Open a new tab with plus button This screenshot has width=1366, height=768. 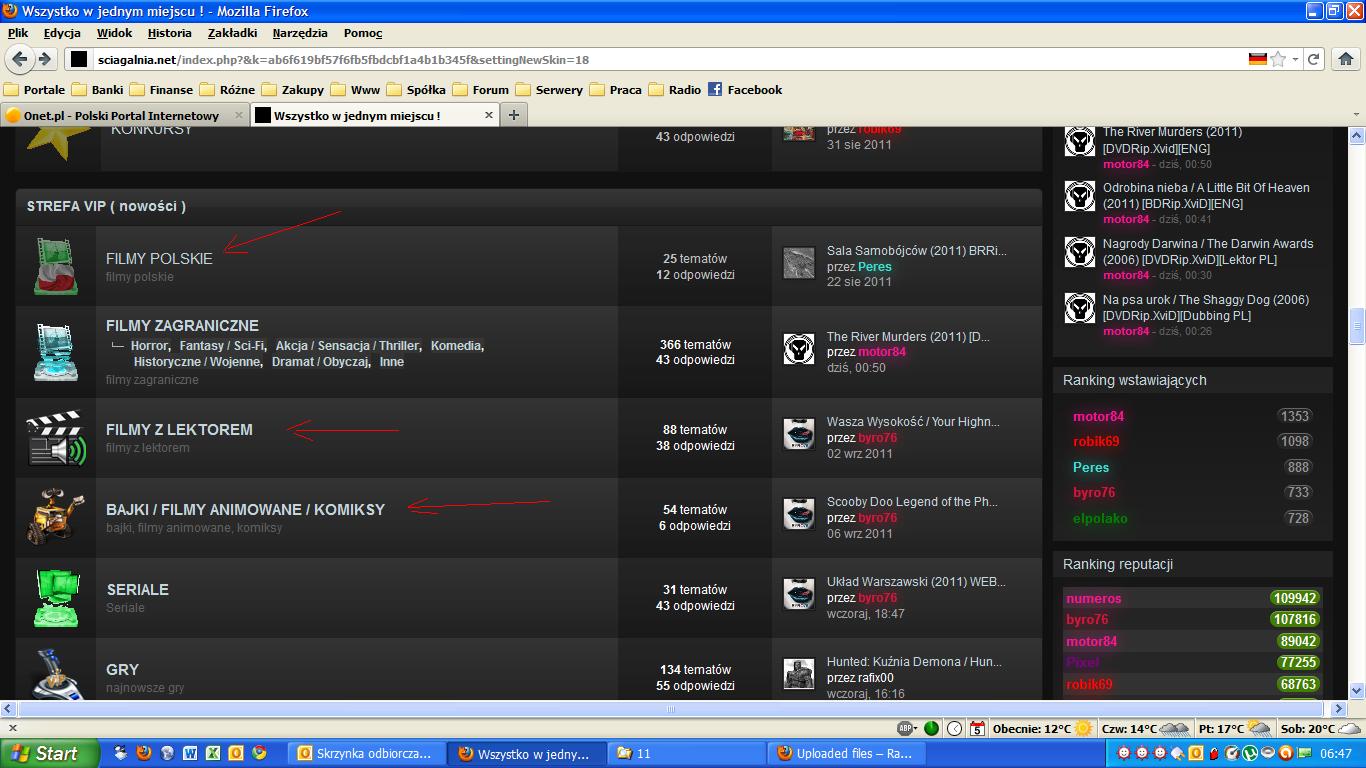(513, 115)
